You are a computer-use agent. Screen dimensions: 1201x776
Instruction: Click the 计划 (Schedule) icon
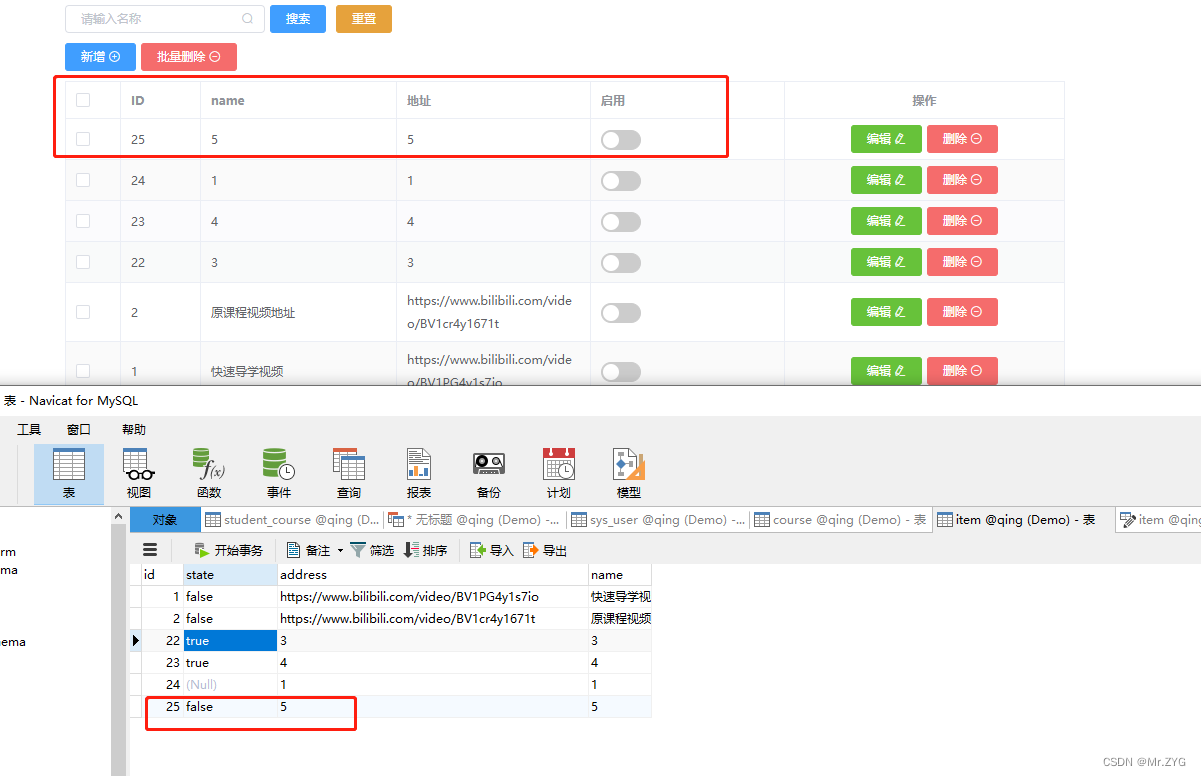[558, 470]
